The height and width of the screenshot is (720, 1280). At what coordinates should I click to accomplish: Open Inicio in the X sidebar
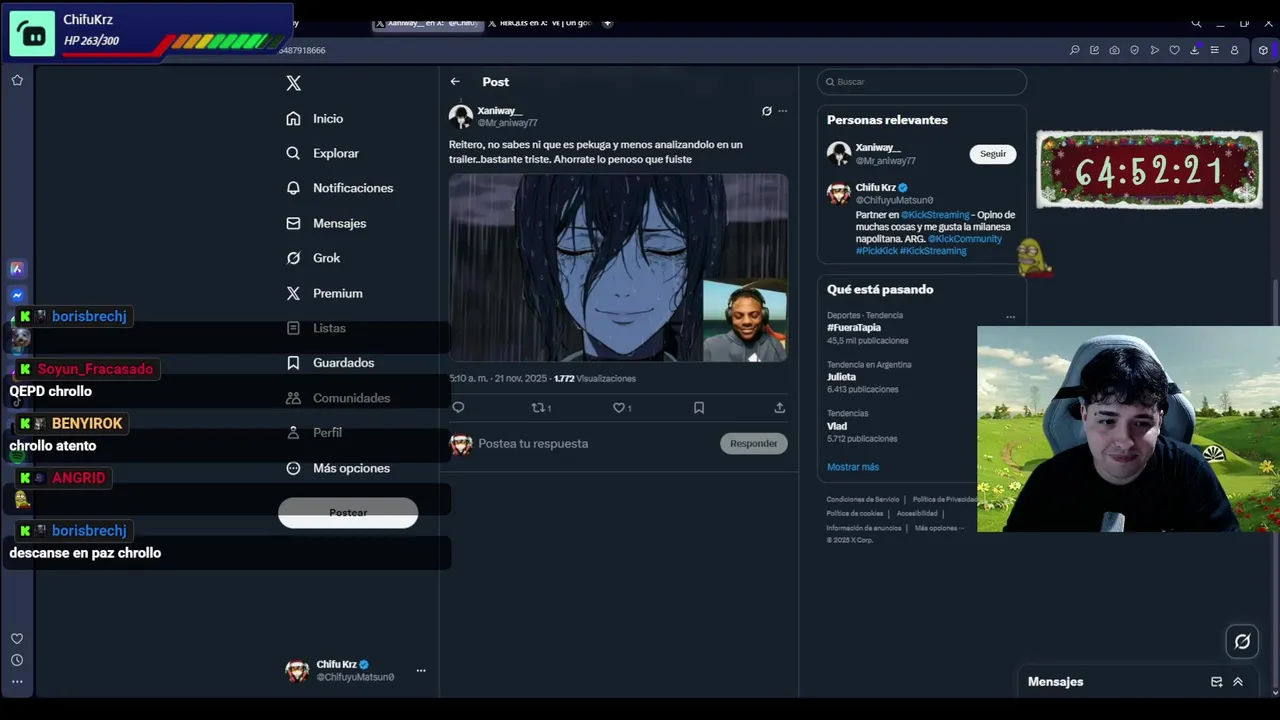point(315,118)
